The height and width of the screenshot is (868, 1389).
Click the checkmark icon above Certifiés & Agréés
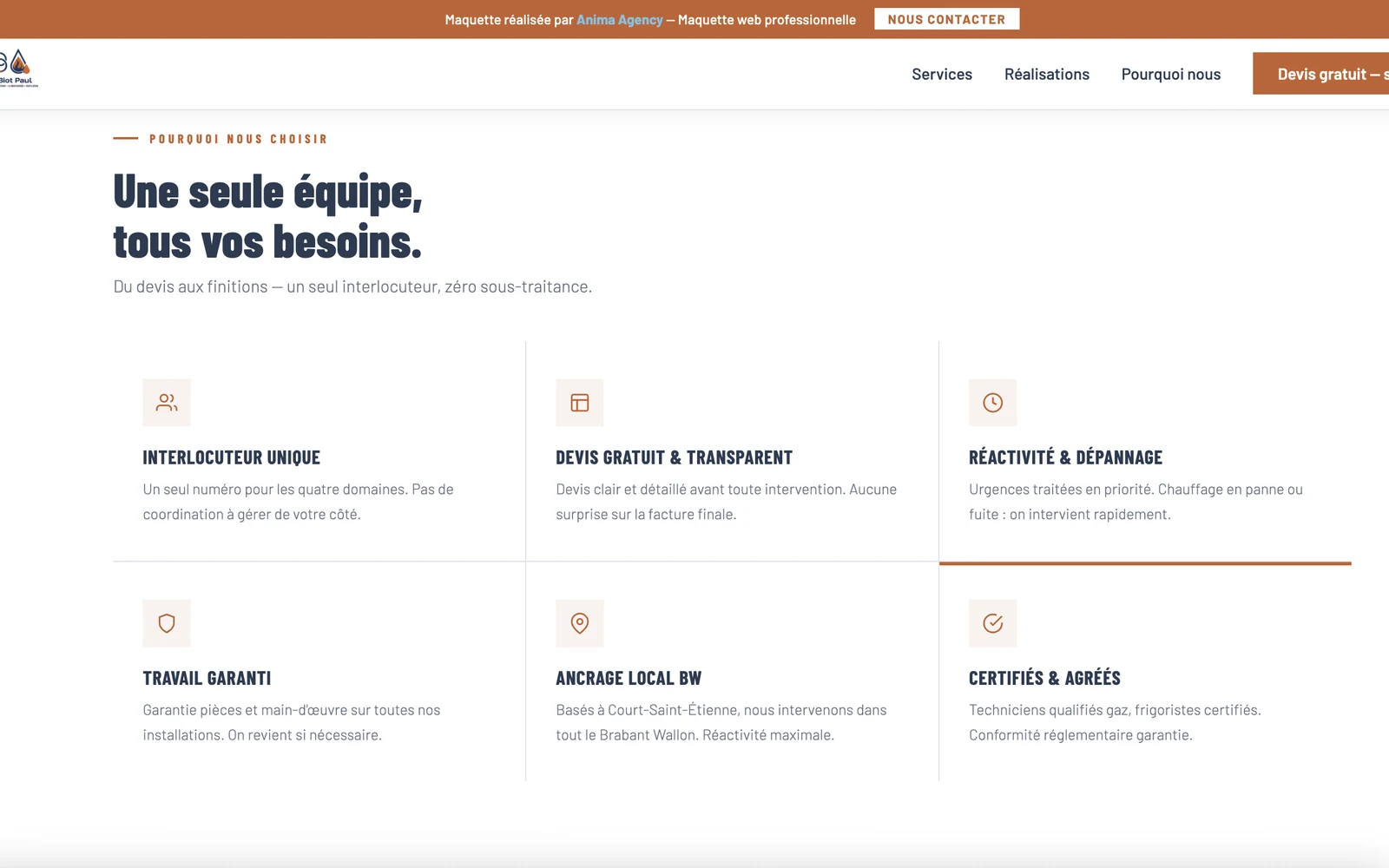992,623
